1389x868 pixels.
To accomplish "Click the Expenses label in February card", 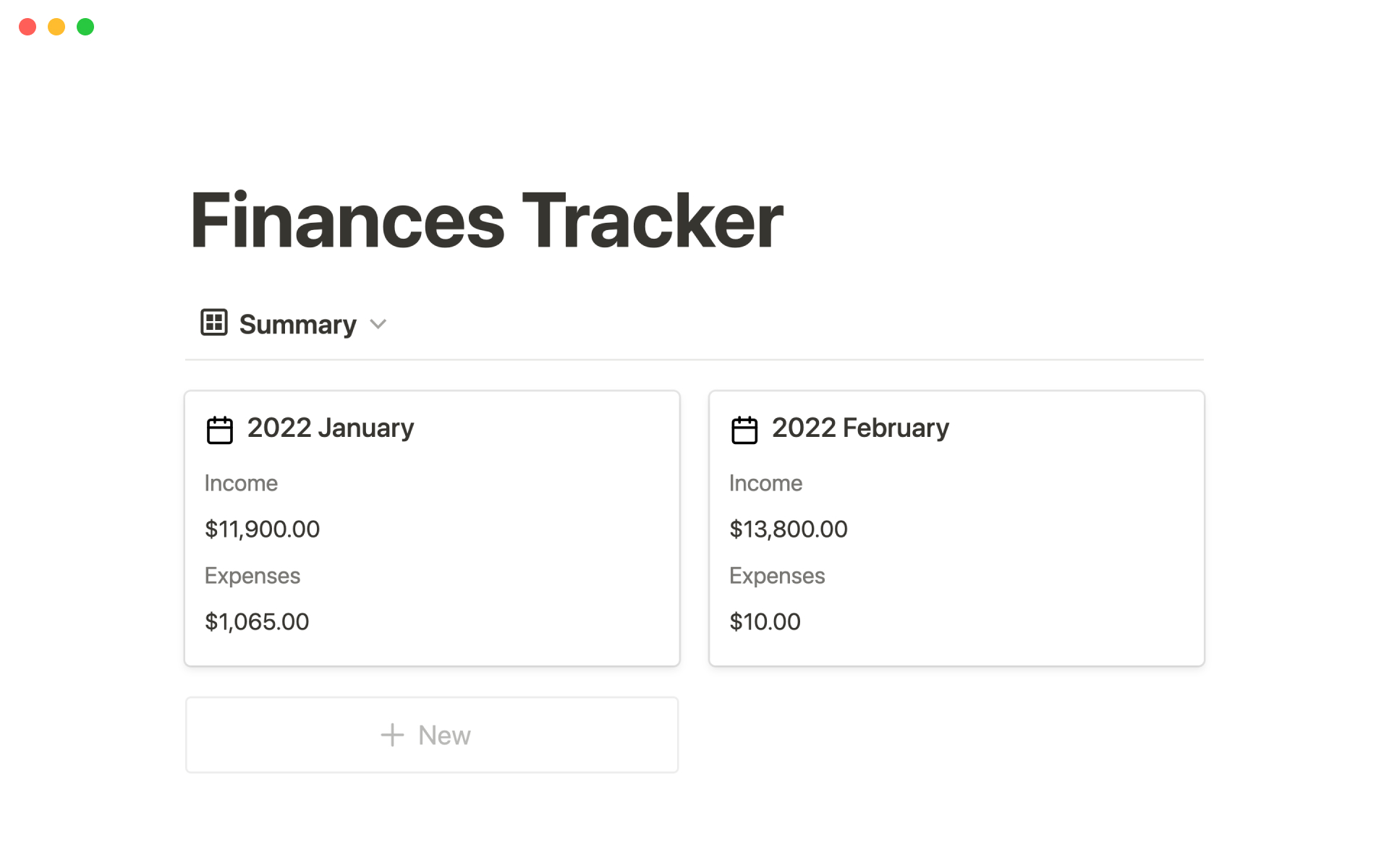I will click(x=777, y=576).
